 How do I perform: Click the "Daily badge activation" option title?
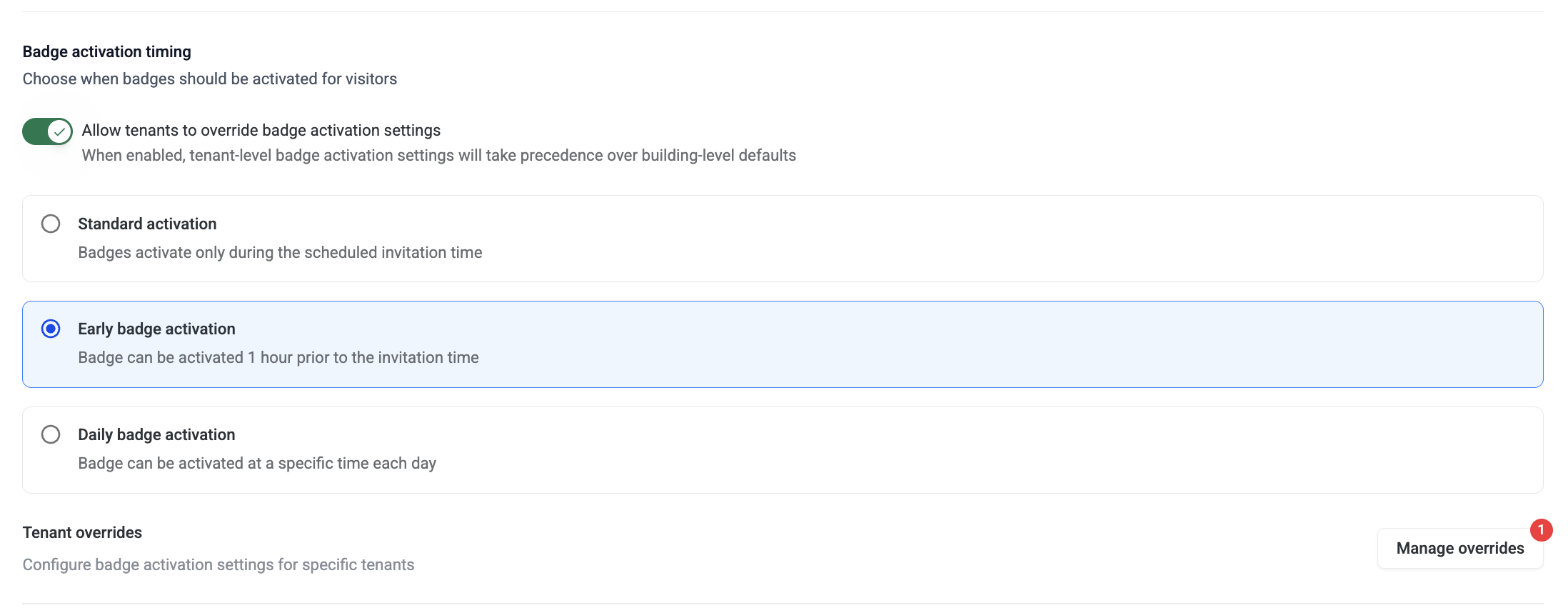(156, 434)
